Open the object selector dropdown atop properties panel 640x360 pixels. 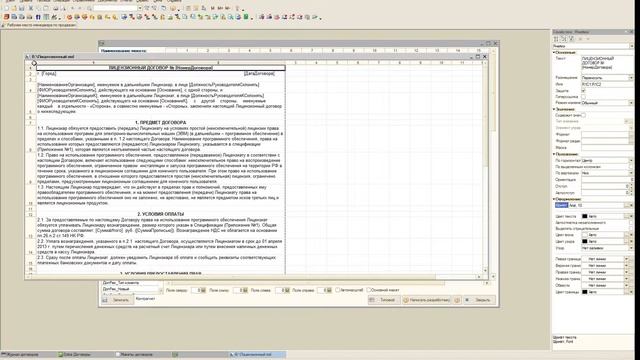pyautogui.click(x=631, y=46)
